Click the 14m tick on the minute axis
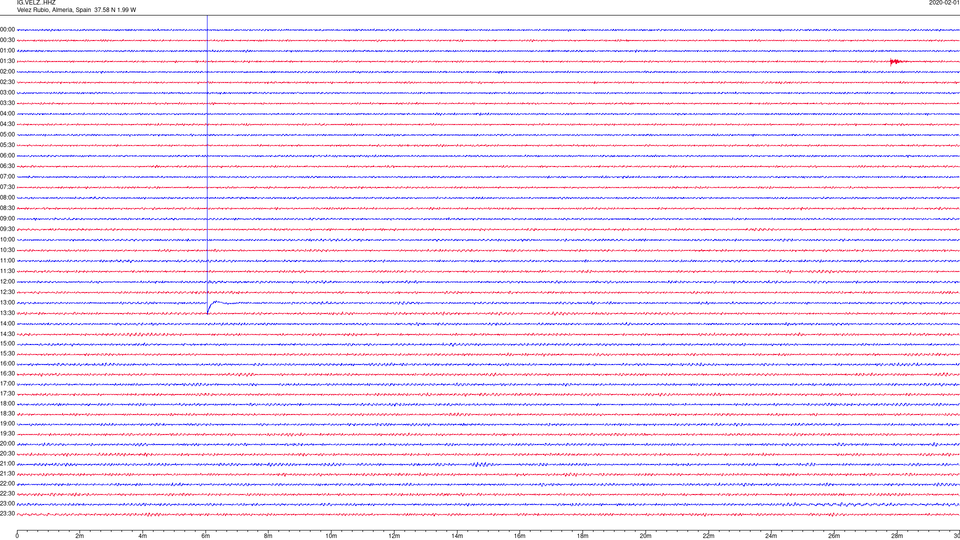Screen dimensions: 960x540 tap(457, 536)
